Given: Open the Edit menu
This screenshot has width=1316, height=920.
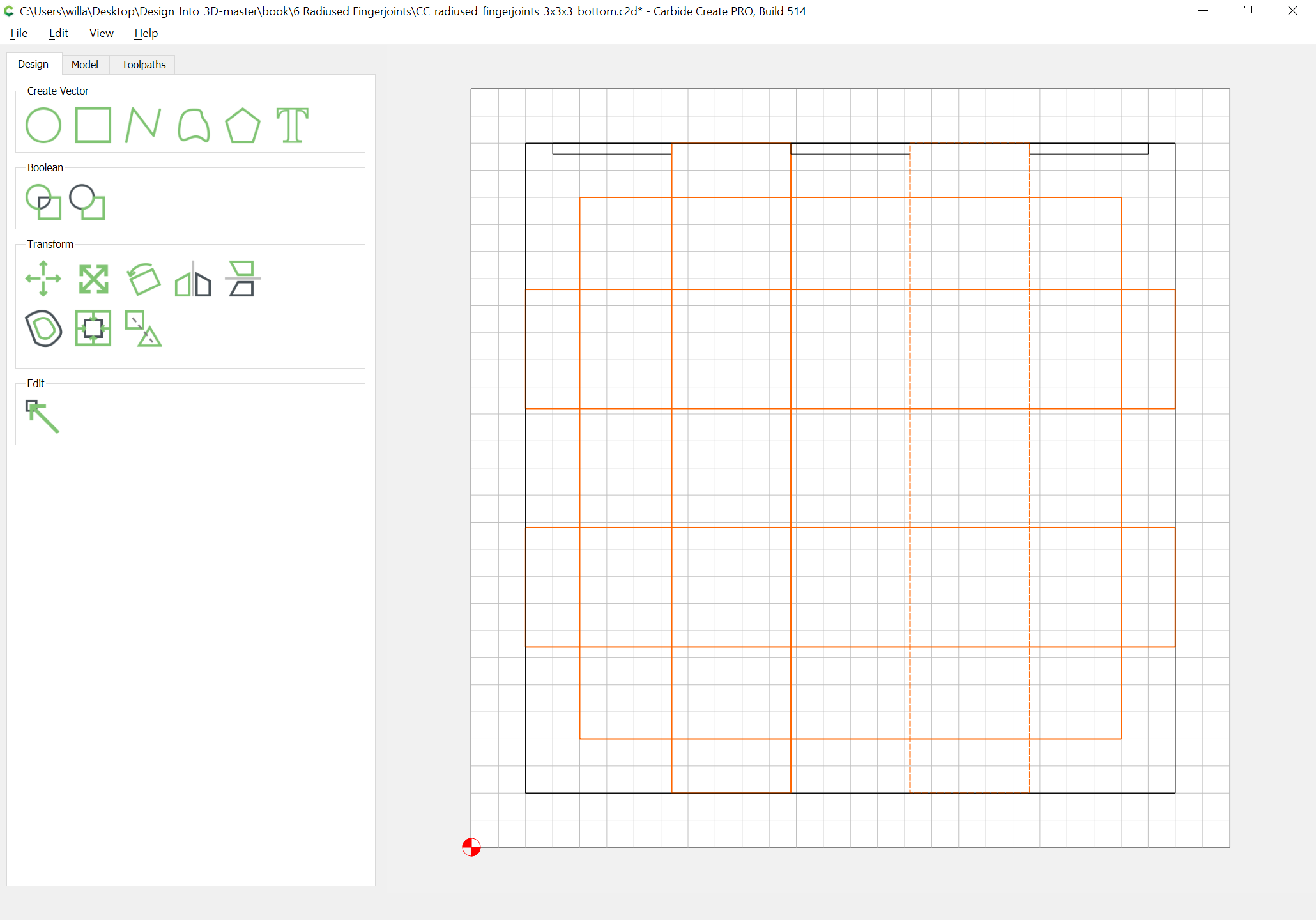Looking at the screenshot, I should click(58, 33).
